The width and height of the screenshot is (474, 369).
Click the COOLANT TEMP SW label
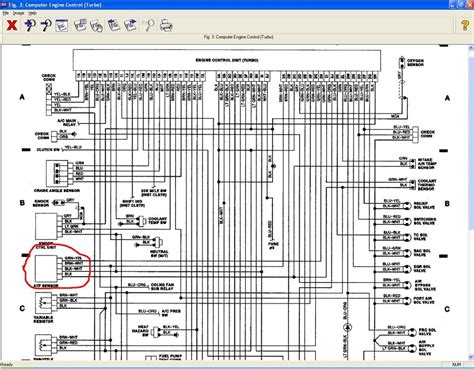click(157, 221)
